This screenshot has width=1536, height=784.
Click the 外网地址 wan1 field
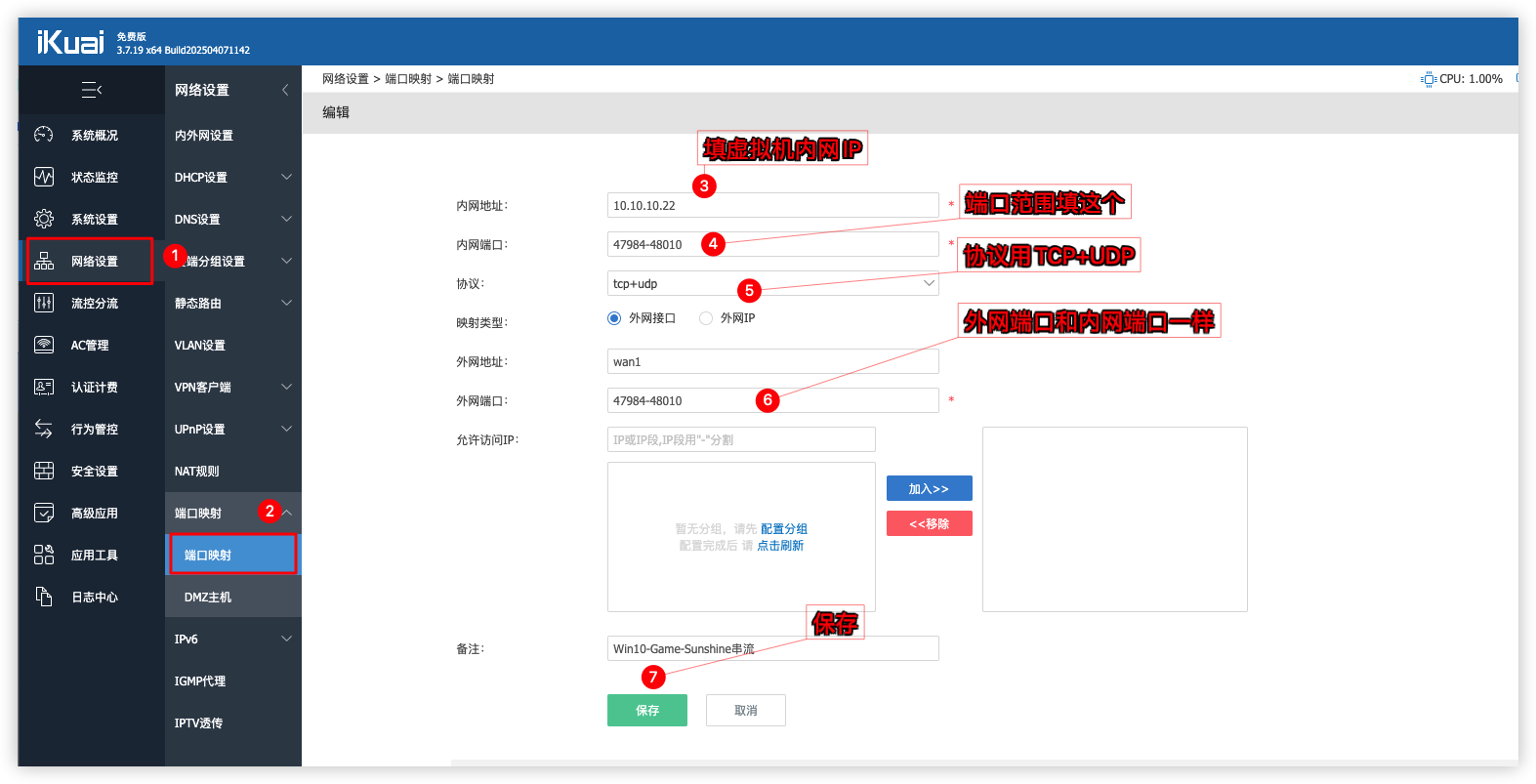773,361
